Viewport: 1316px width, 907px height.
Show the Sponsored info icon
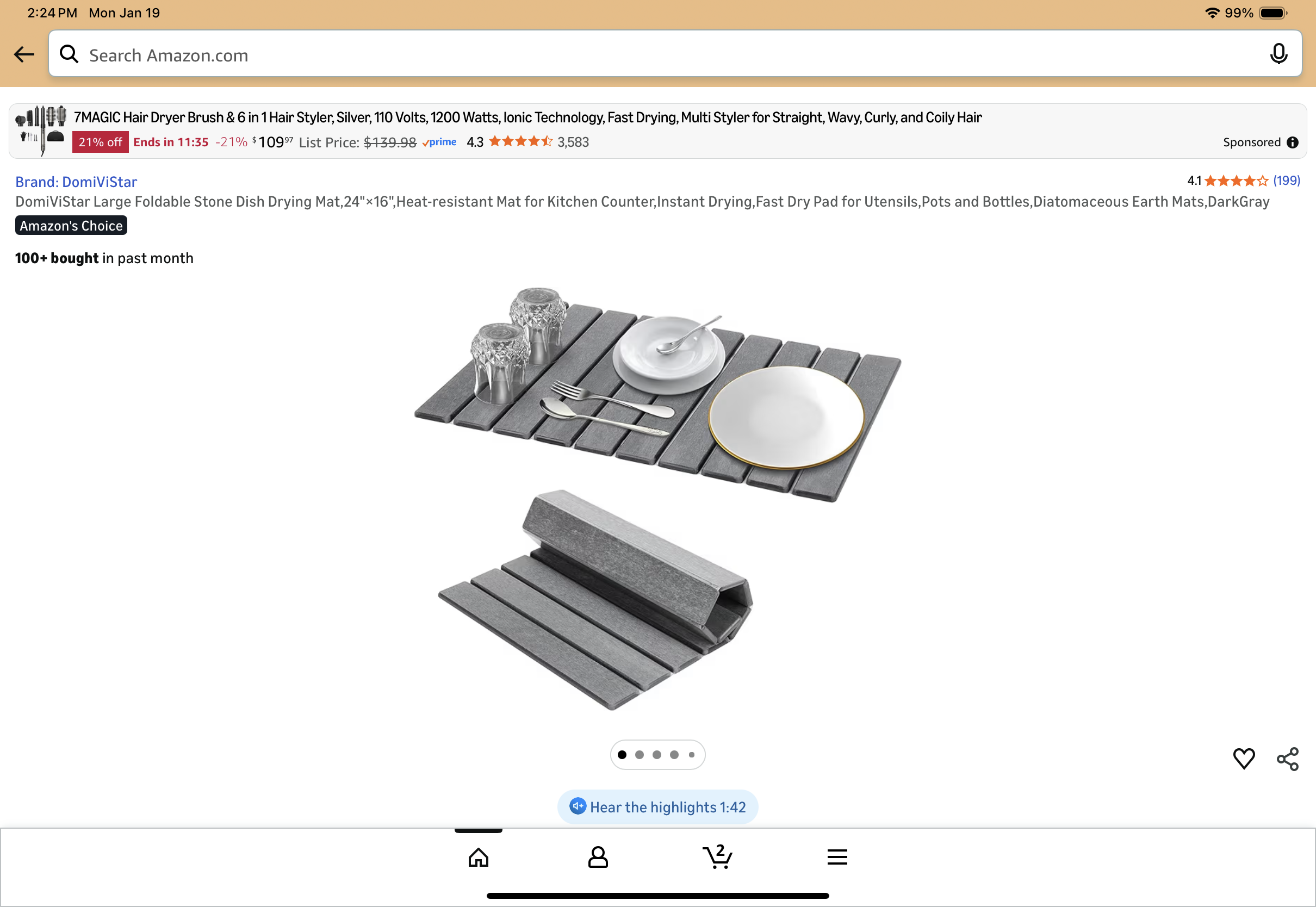pos(1293,142)
